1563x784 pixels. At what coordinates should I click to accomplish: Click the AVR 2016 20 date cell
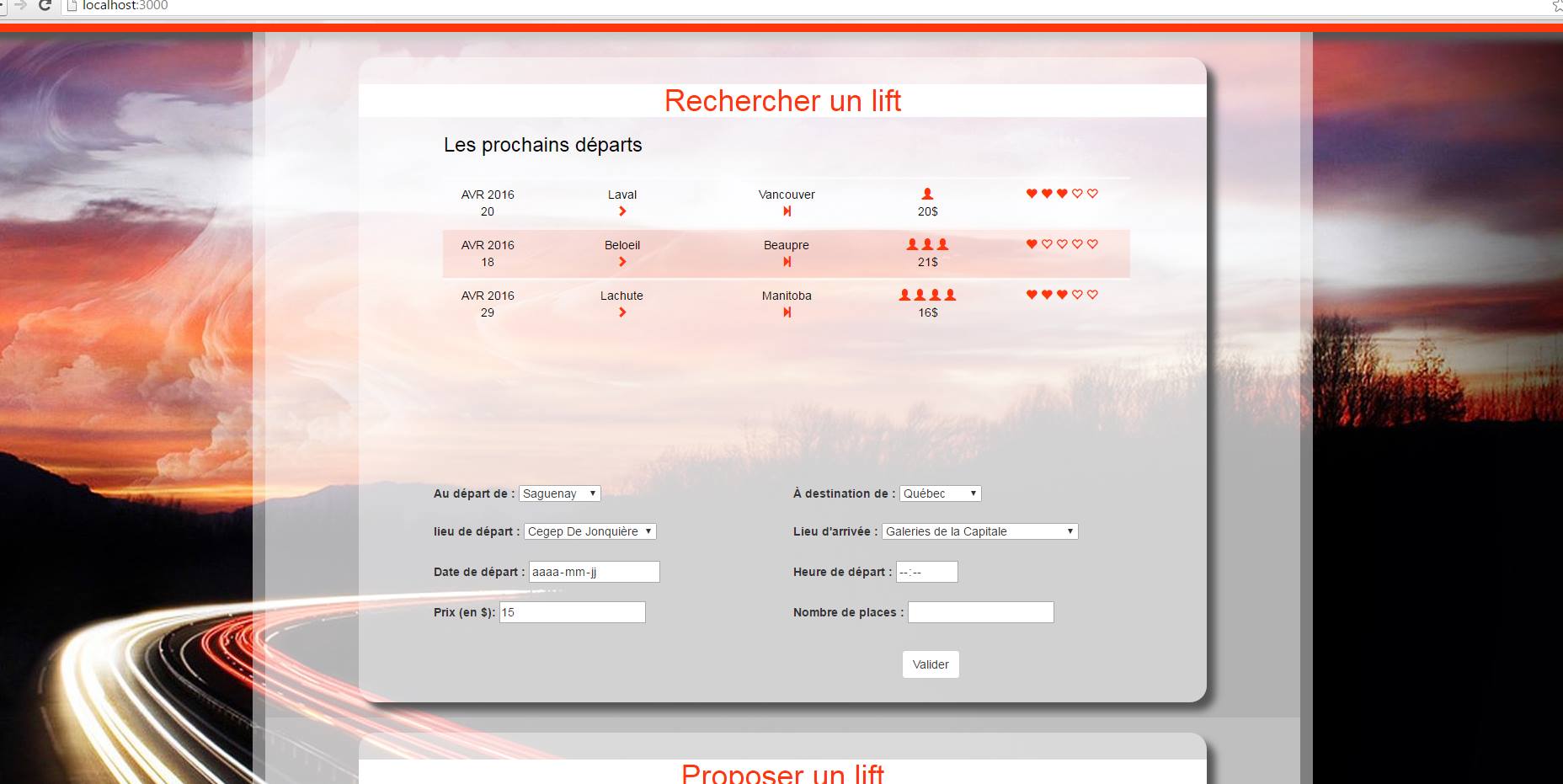[488, 203]
